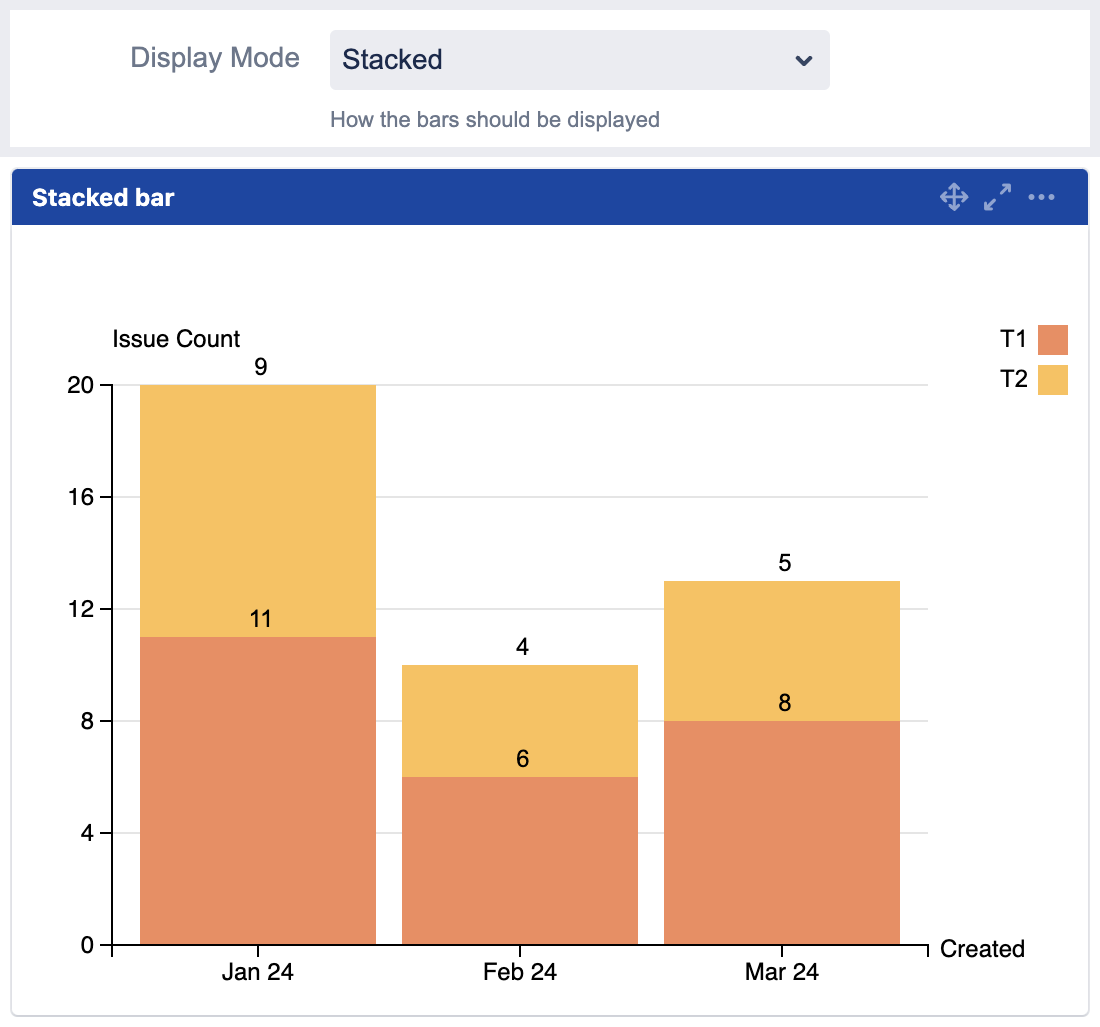Click the Stacked bar title header
1100x1027 pixels.
(x=103, y=197)
